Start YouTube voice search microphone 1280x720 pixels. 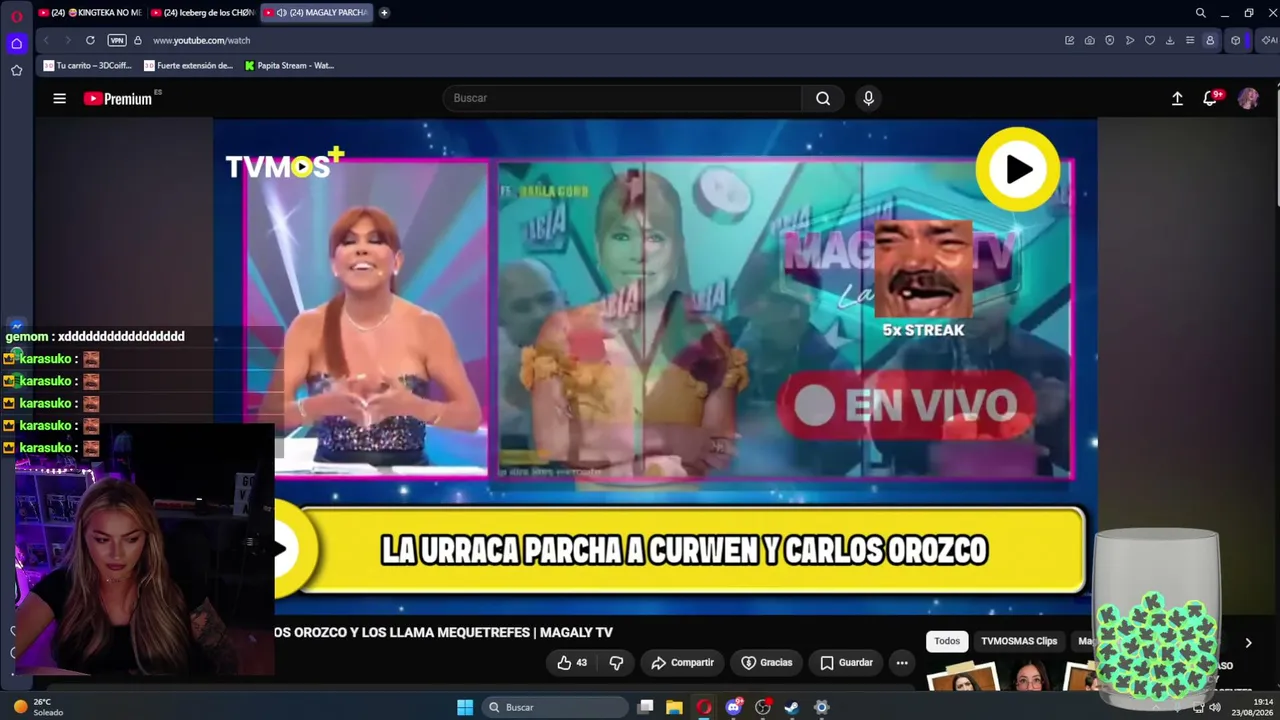[x=868, y=98]
